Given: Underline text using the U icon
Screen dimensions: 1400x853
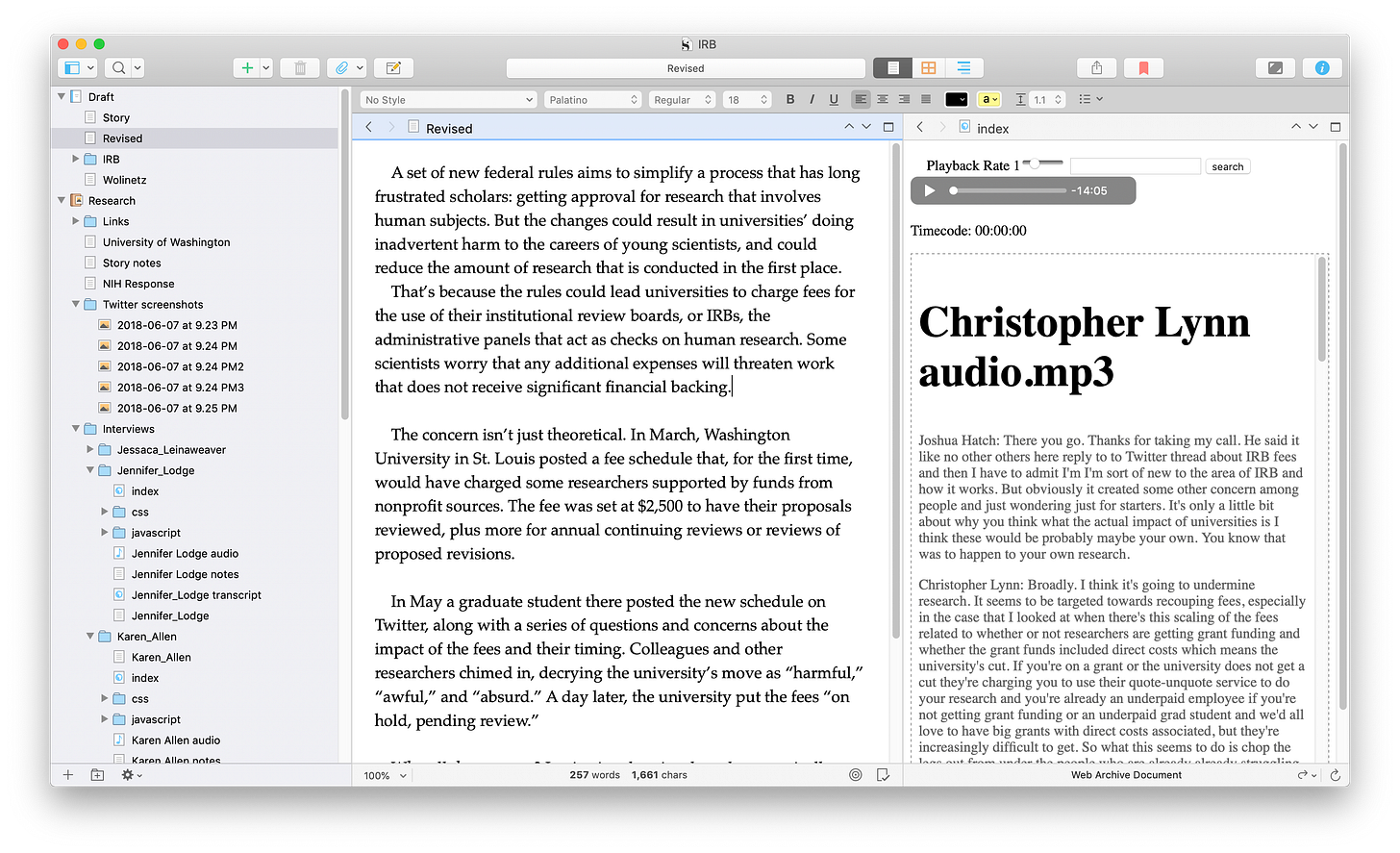Looking at the screenshot, I should click(834, 99).
